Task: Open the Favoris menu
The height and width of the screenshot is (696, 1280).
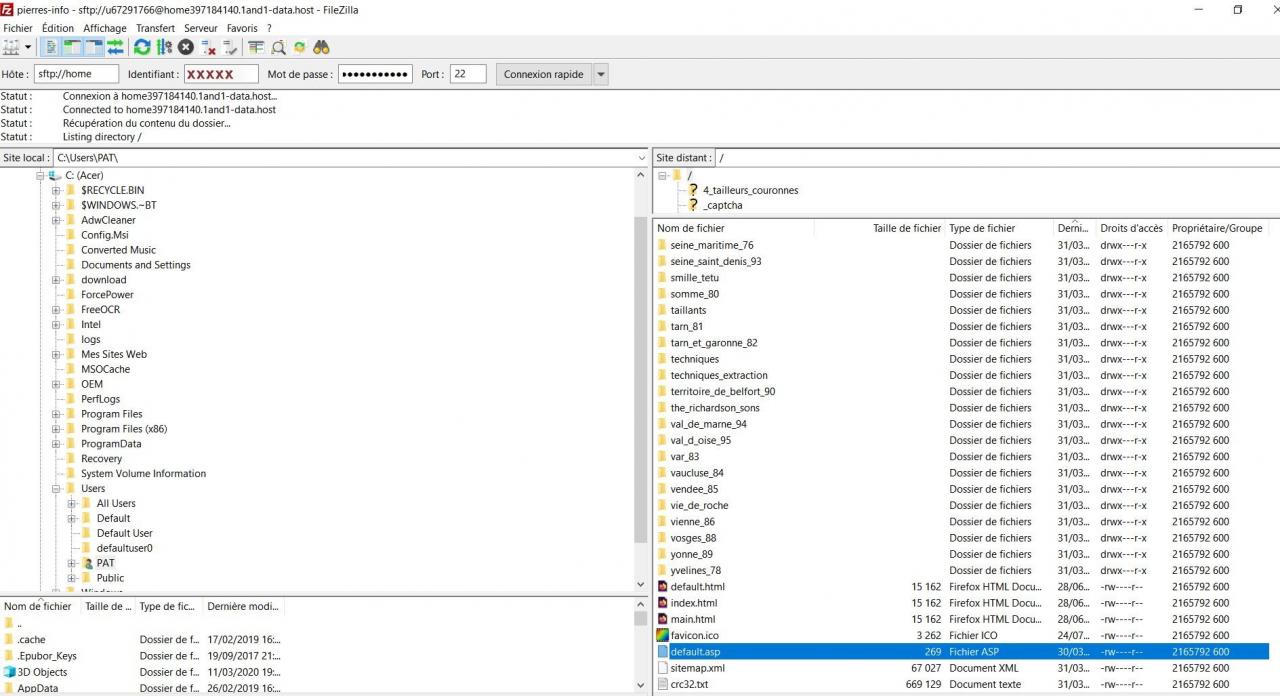Action: 242,28
